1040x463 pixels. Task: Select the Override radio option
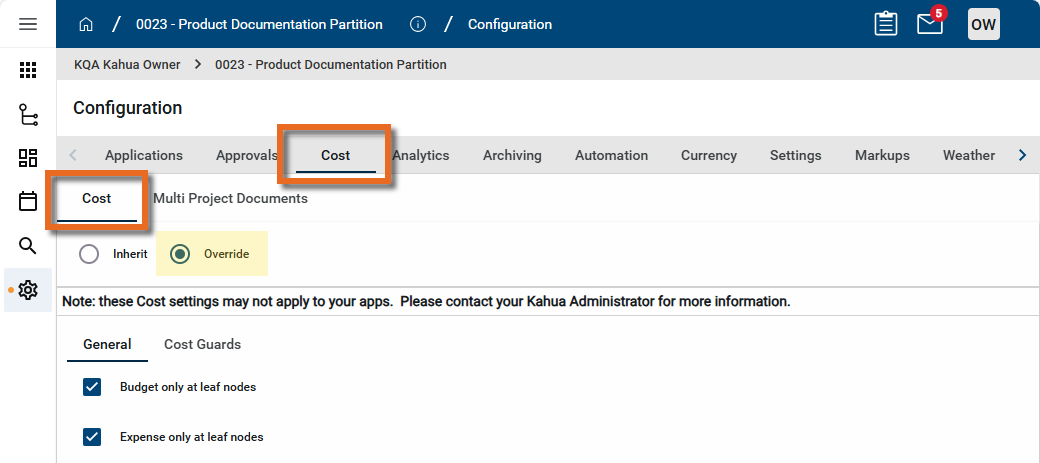(180, 254)
